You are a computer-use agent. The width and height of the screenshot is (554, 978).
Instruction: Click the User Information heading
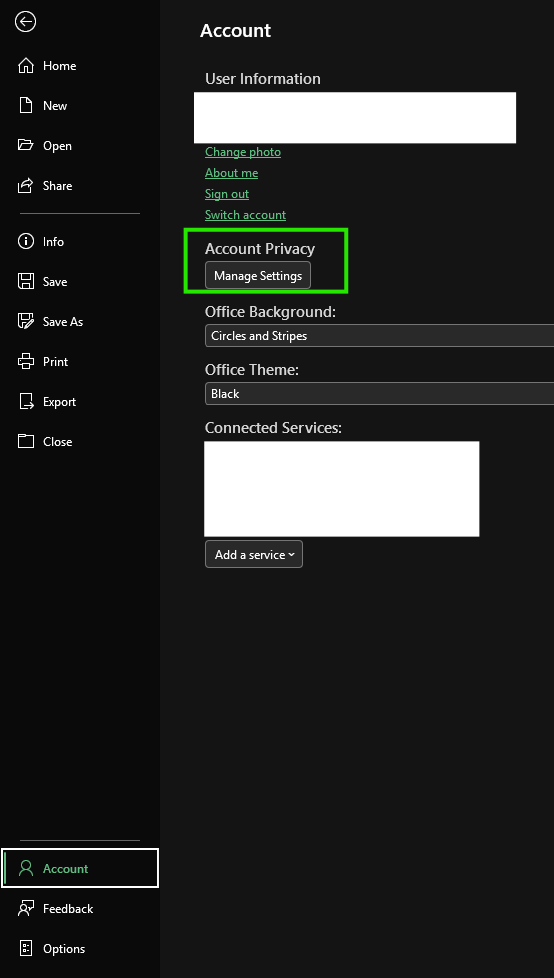263,79
